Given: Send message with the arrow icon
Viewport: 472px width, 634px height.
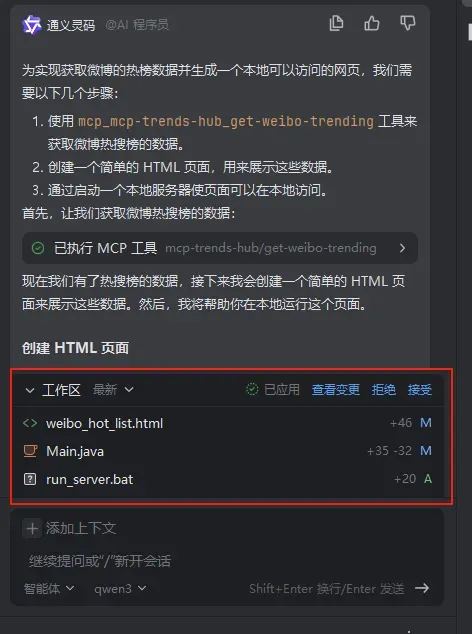Looking at the screenshot, I should tap(422, 588).
